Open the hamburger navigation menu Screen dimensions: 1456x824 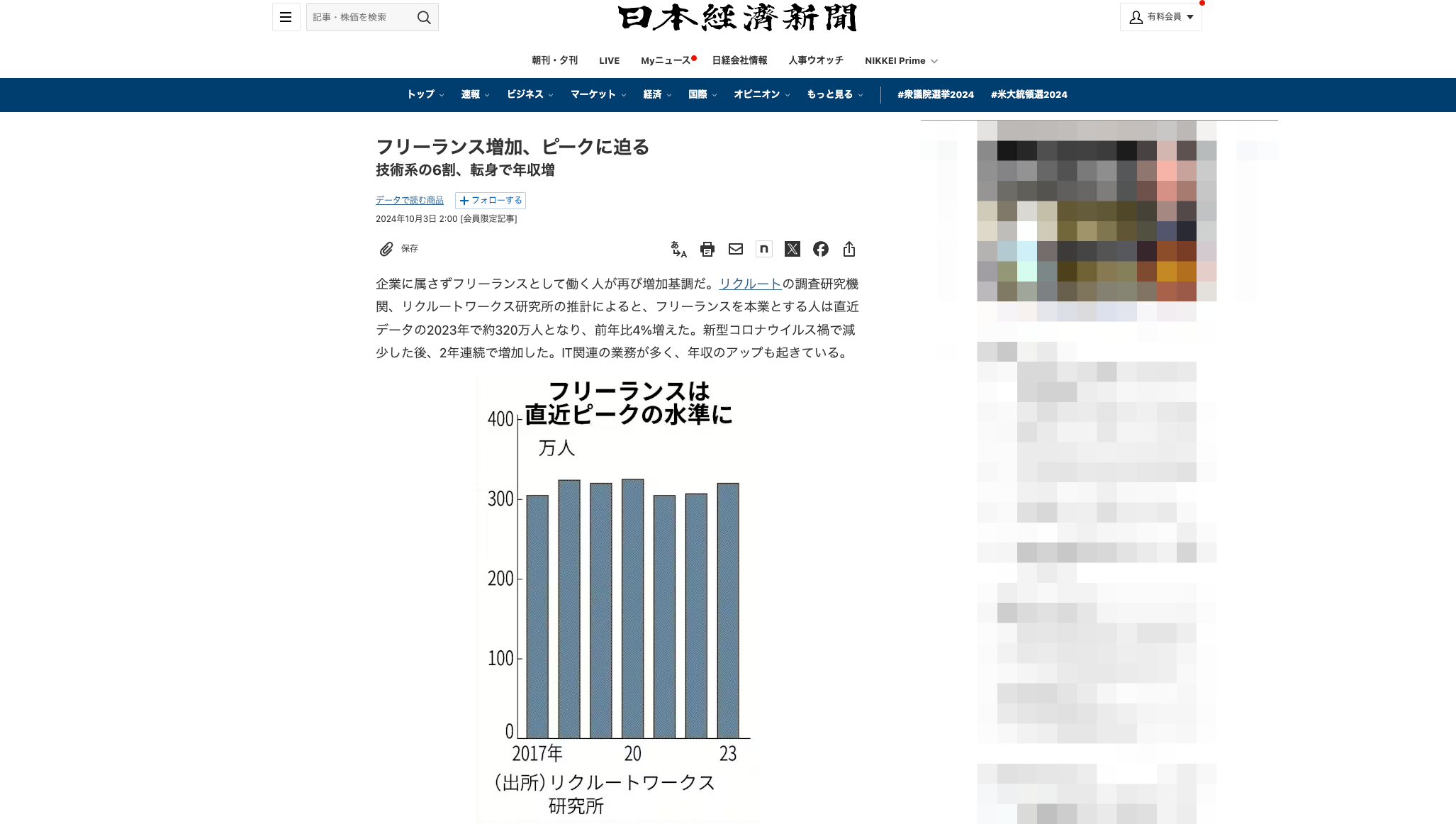click(x=286, y=17)
